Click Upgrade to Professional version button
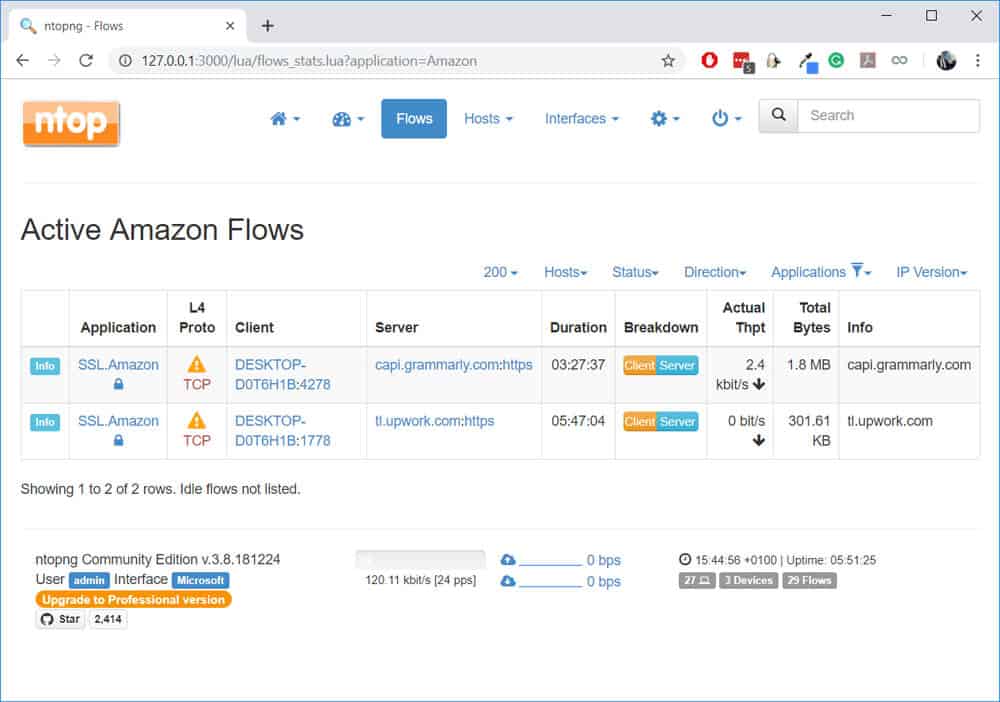This screenshot has width=1000, height=702. [133, 599]
